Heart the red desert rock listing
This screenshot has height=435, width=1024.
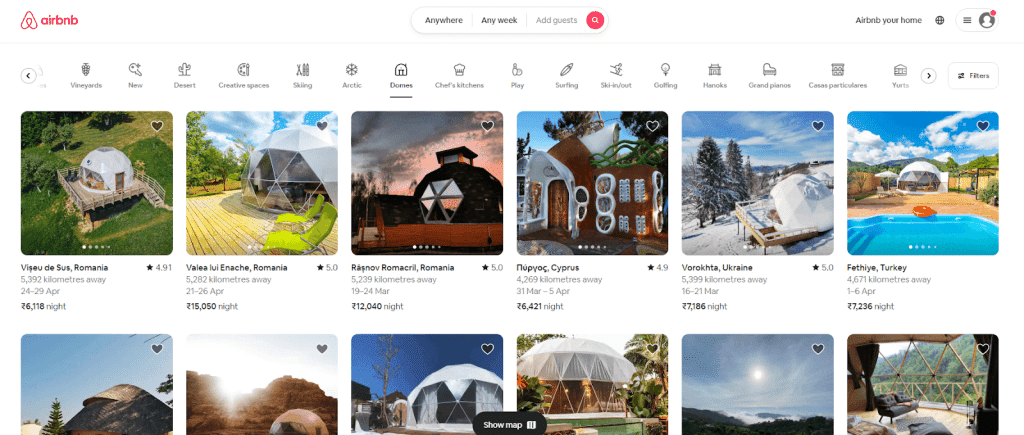pyautogui.click(x=322, y=349)
